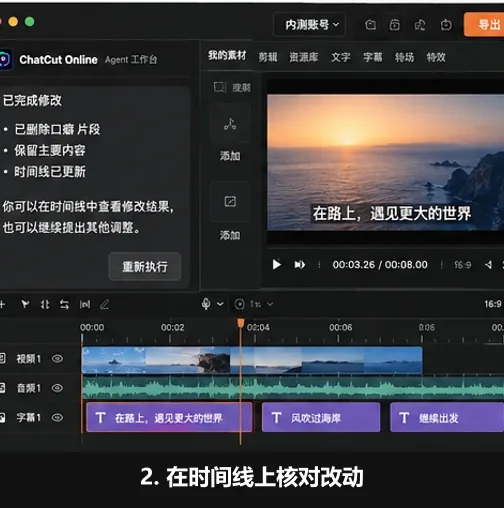Click the swap arrows timeline icon

tap(65, 304)
